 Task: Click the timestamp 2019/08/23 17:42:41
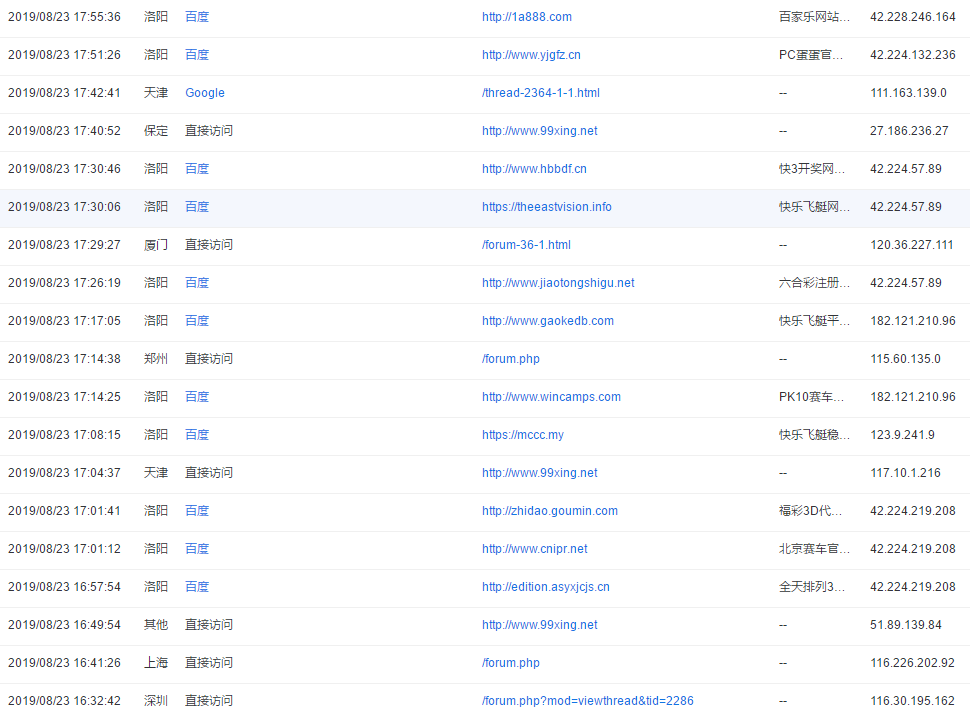click(64, 93)
